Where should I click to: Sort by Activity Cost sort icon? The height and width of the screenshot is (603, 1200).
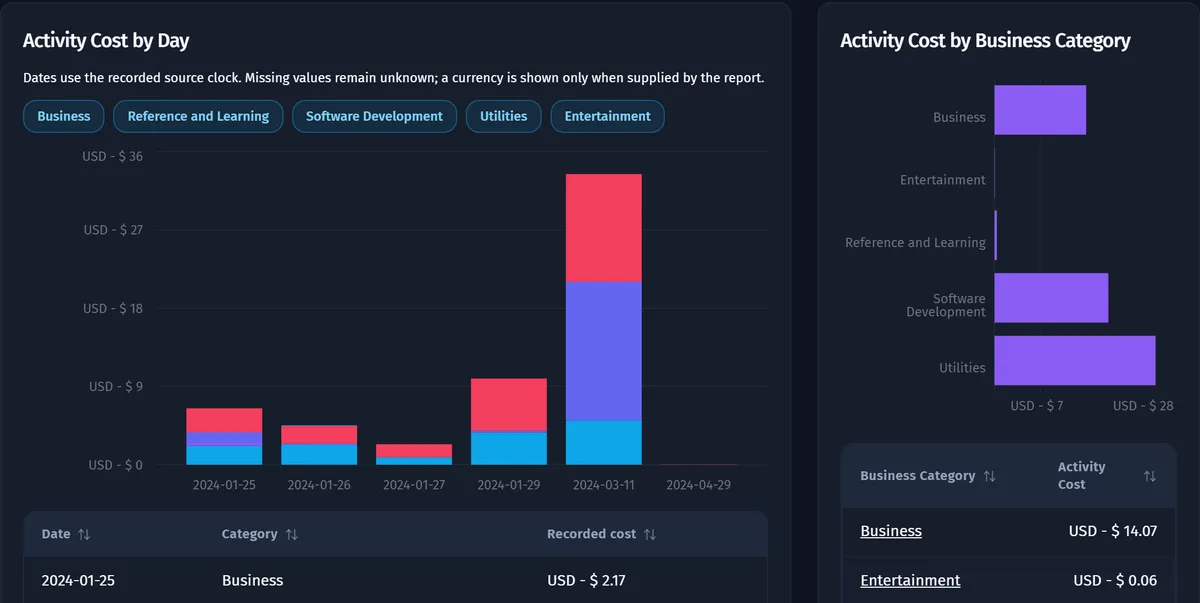(x=1149, y=476)
